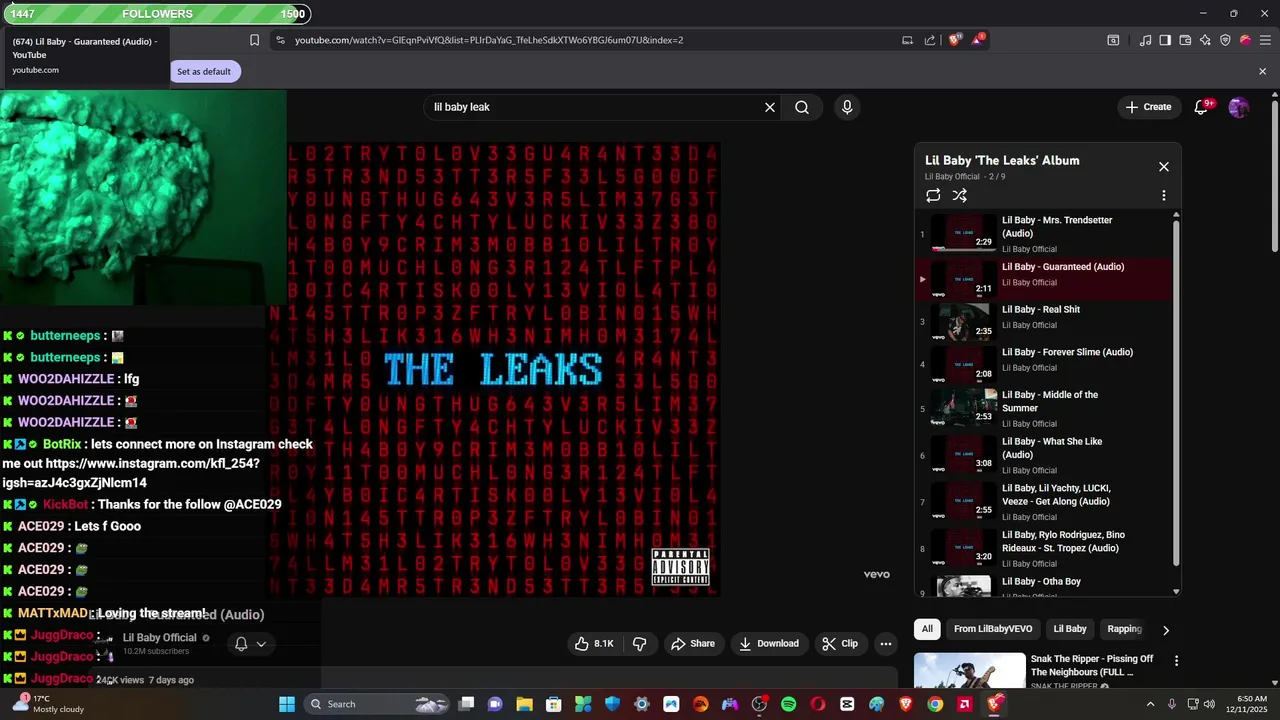Open the Windows Start button
This screenshot has width=1280, height=720.
(287, 704)
